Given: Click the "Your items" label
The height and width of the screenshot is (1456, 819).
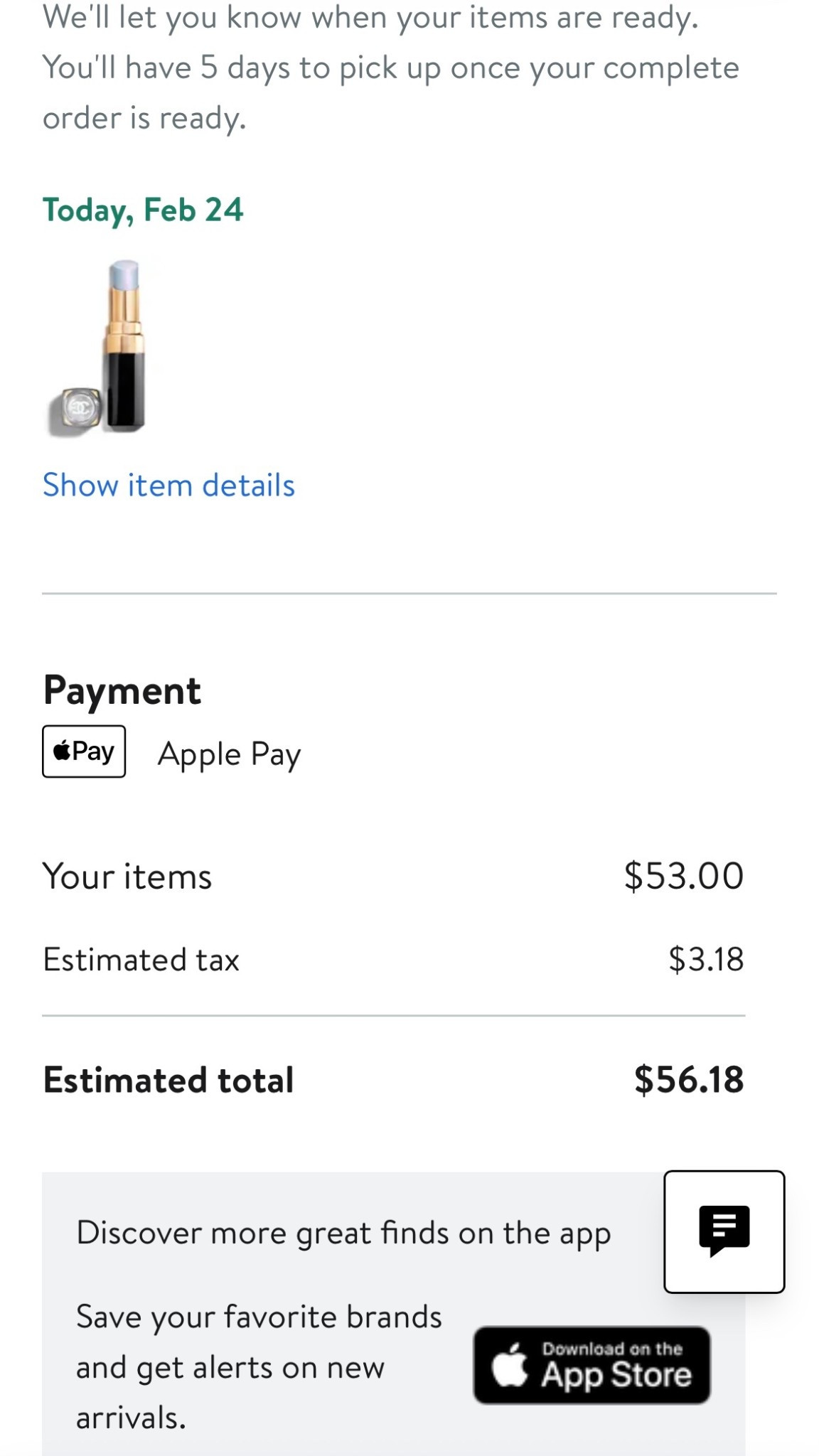Looking at the screenshot, I should click(x=128, y=876).
